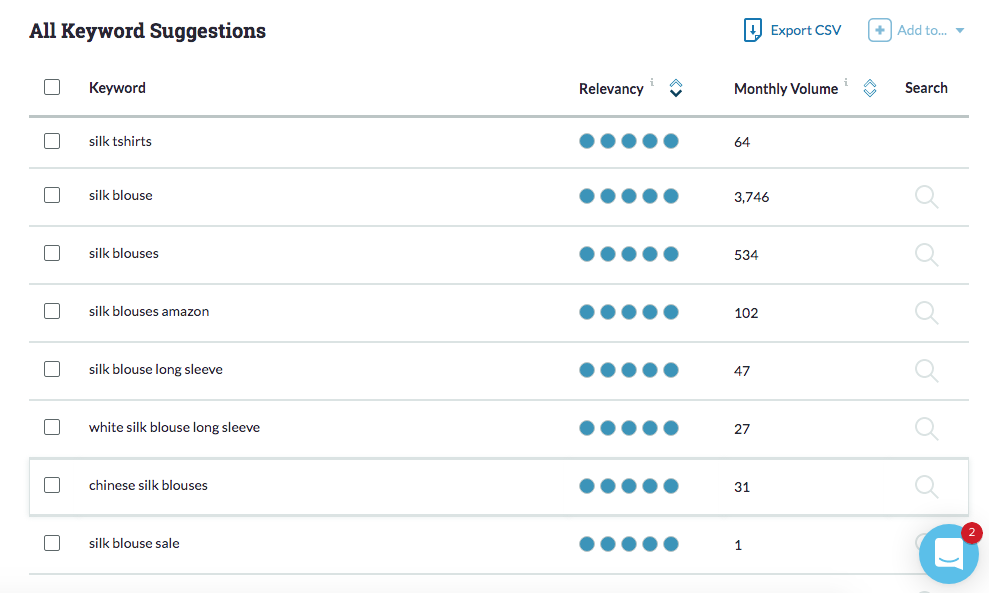Click the Export CSV link
This screenshot has height=593, width=989.
pyautogui.click(x=805, y=30)
